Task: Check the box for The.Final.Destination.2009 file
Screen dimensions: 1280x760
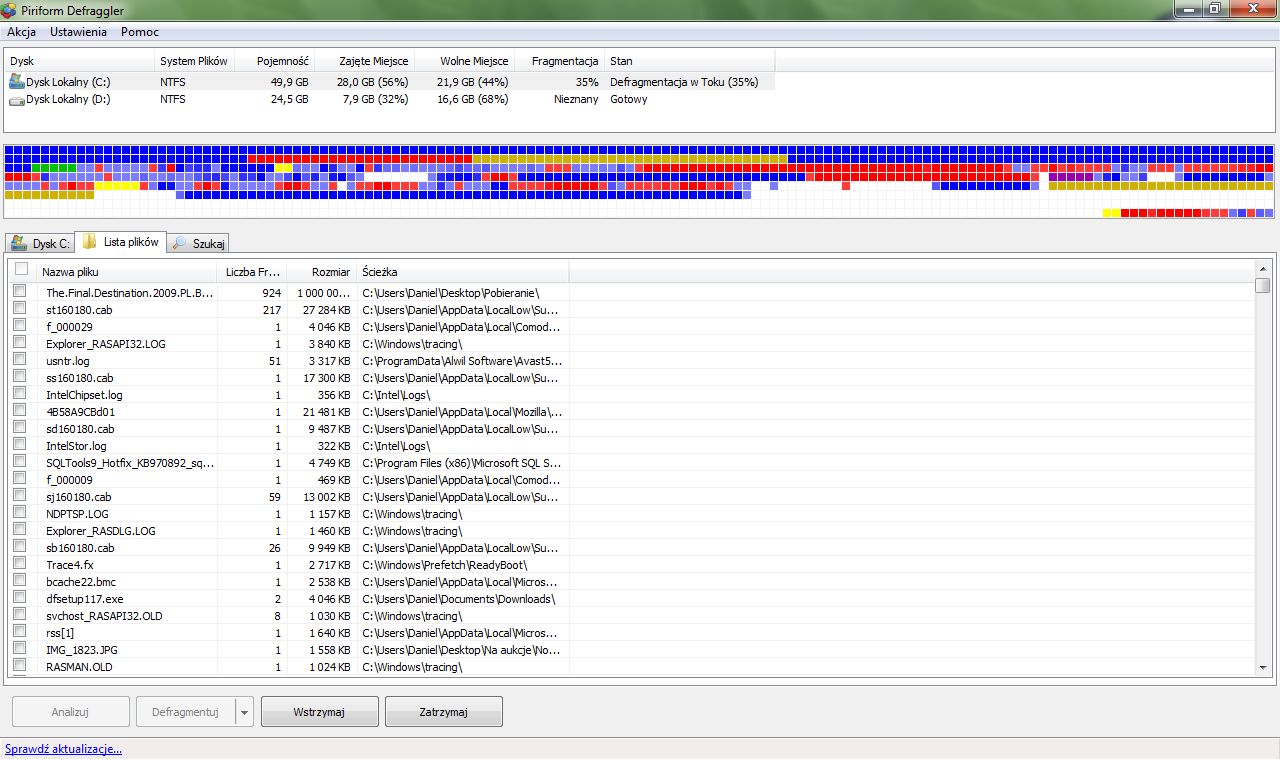Action: click(19, 291)
